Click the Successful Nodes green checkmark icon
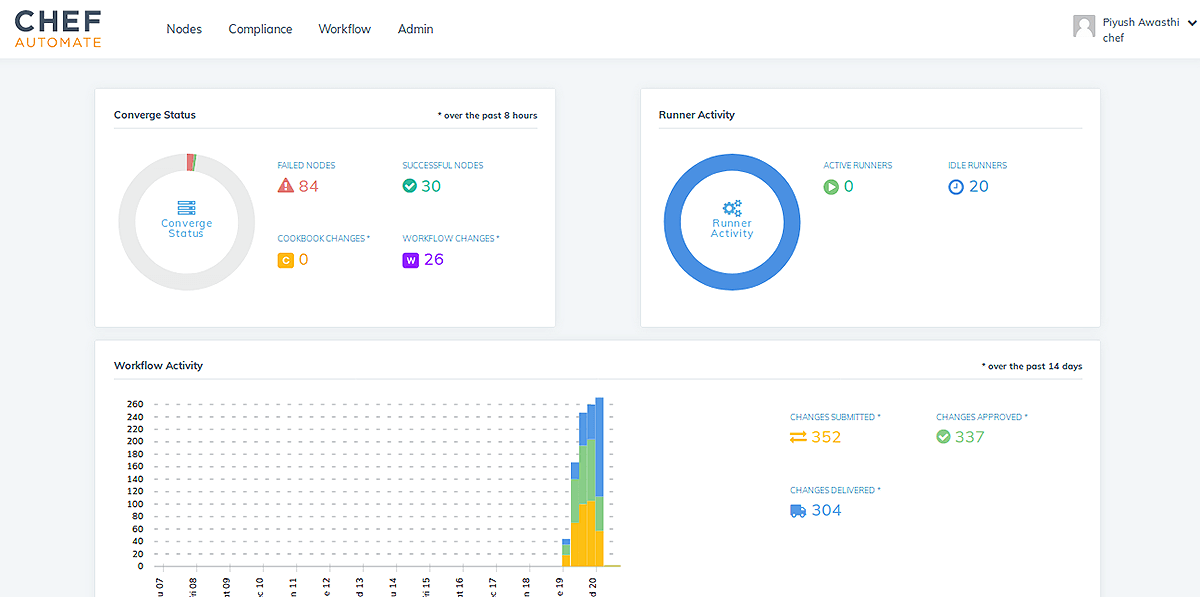1200x597 pixels. tap(409, 186)
